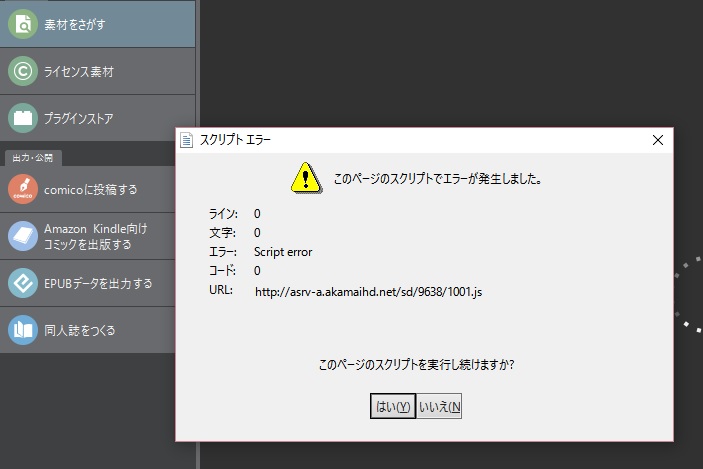This screenshot has width=703, height=469.
Task: Click the 同人誌をつくる open-book icon
Action: tap(23, 330)
